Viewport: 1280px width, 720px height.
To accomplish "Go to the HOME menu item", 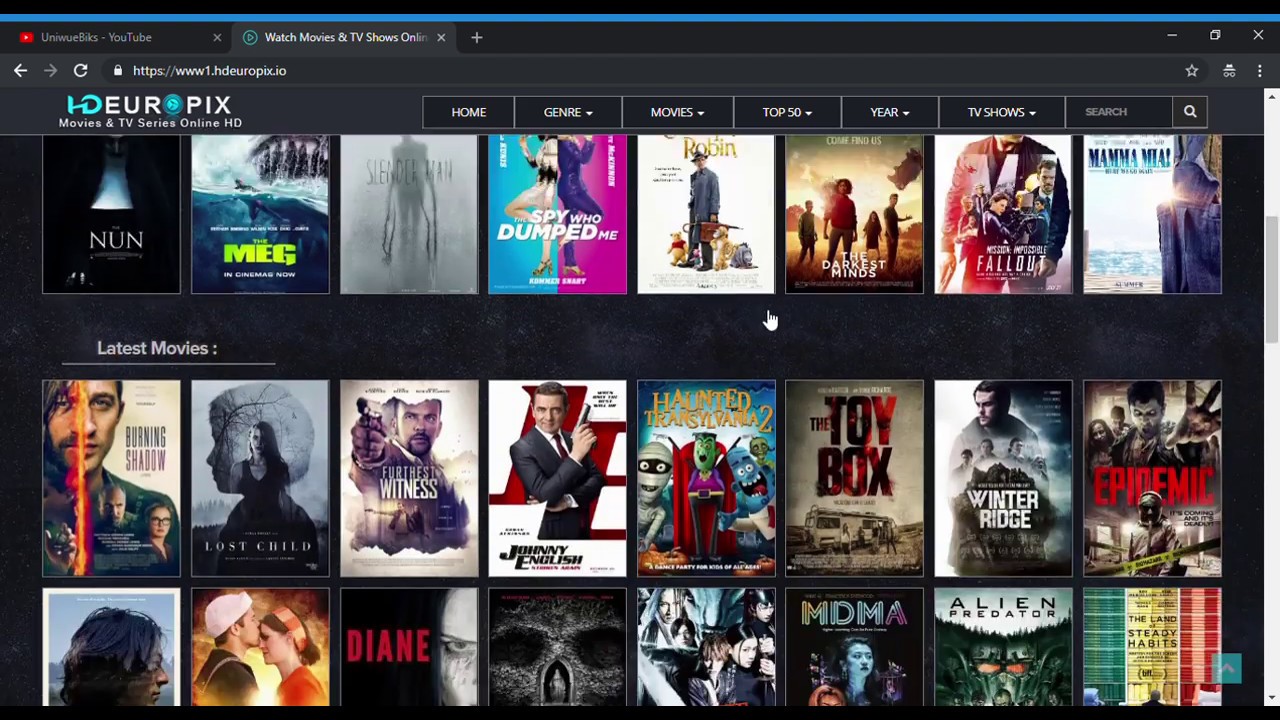I will [468, 112].
